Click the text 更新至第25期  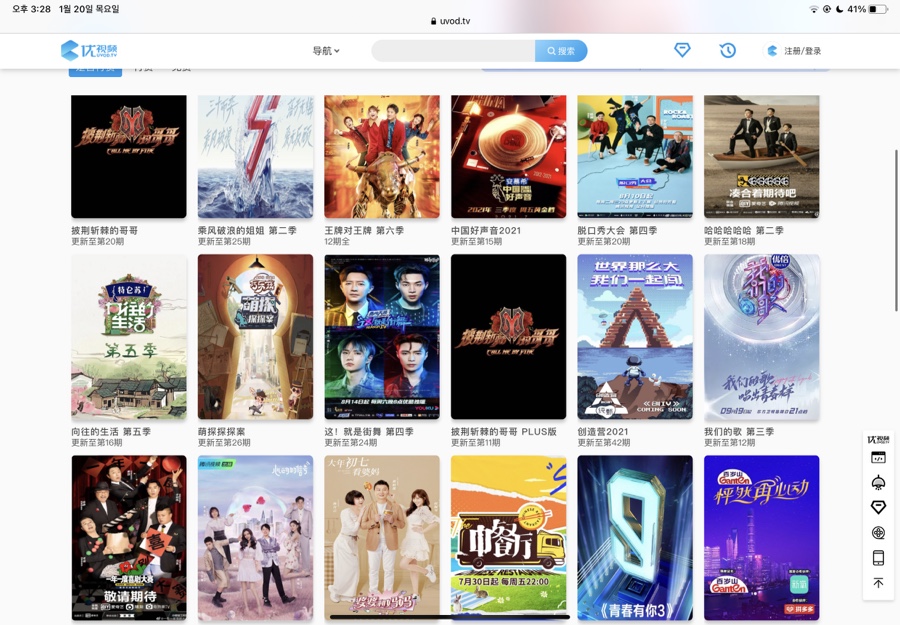(x=224, y=242)
